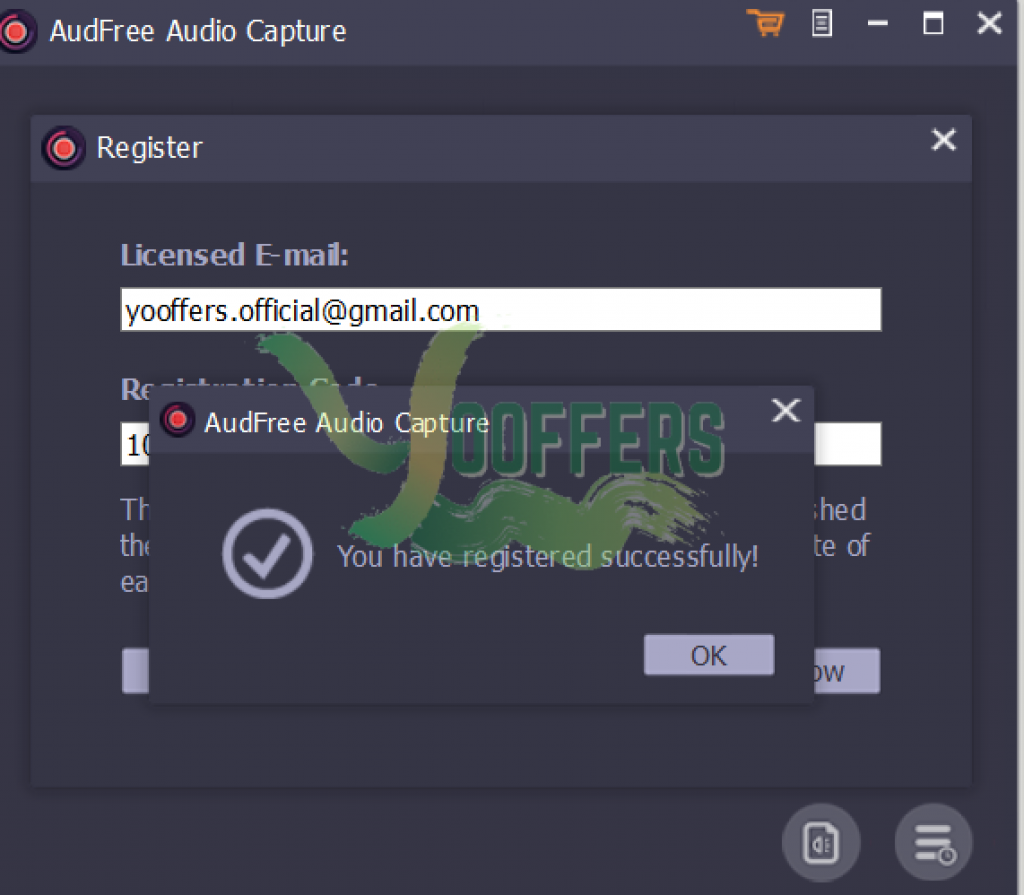Close the AudFree Audio Capture main window
The image size is (1024, 895).
pyautogui.click(x=989, y=24)
